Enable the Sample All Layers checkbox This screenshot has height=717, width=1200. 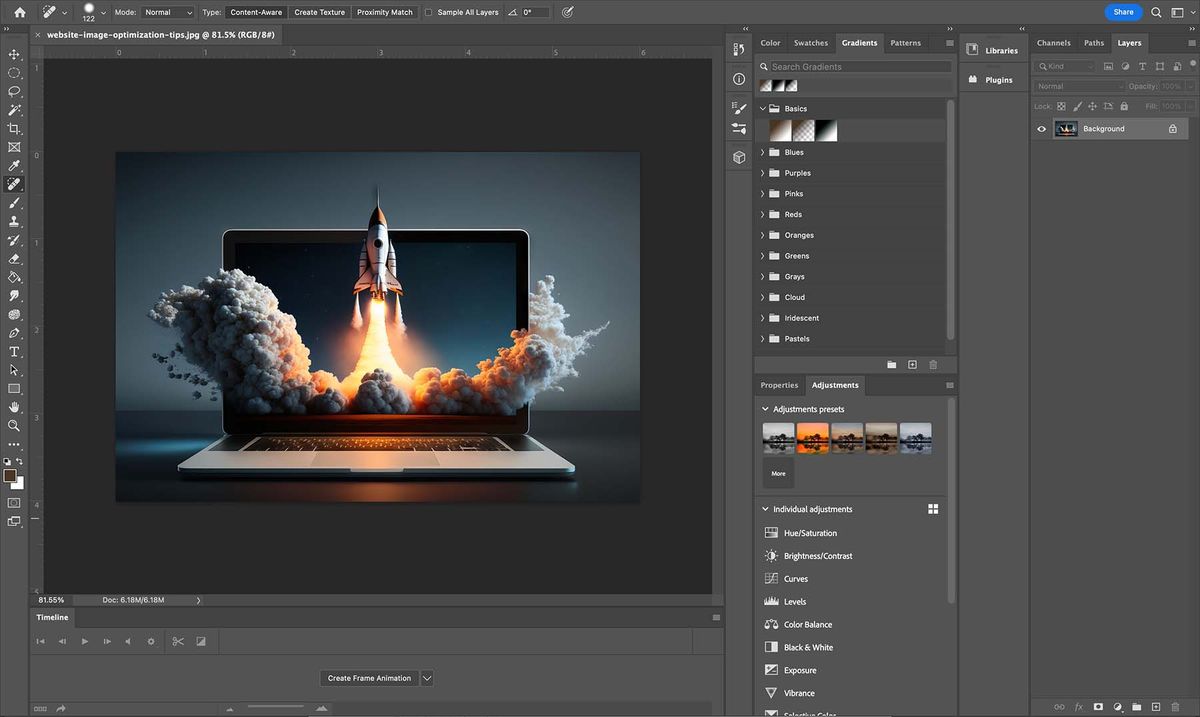pyautogui.click(x=429, y=13)
